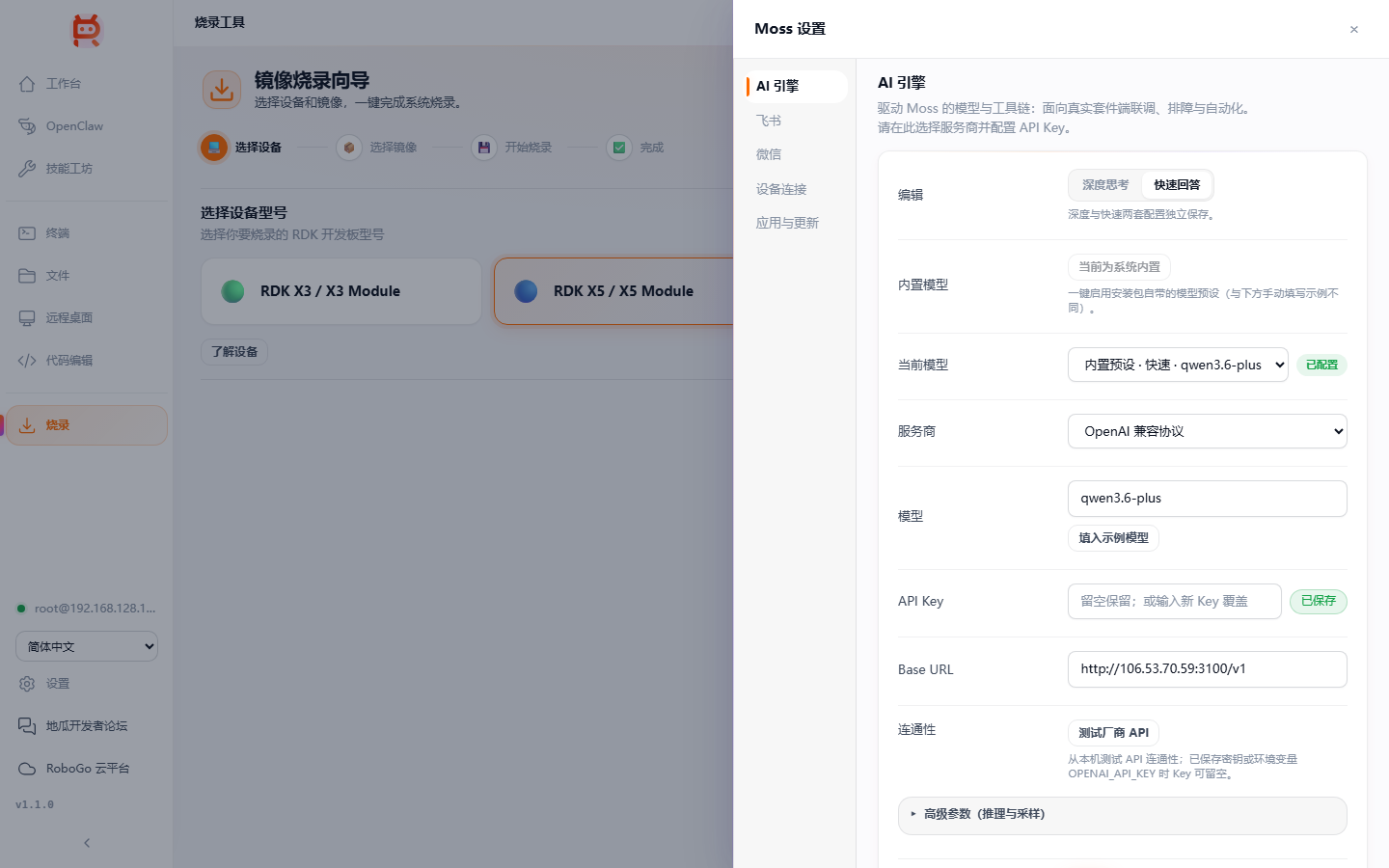Open the 远程桌面 monitor icon
This screenshot has height=868, width=1389.
click(27, 318)
